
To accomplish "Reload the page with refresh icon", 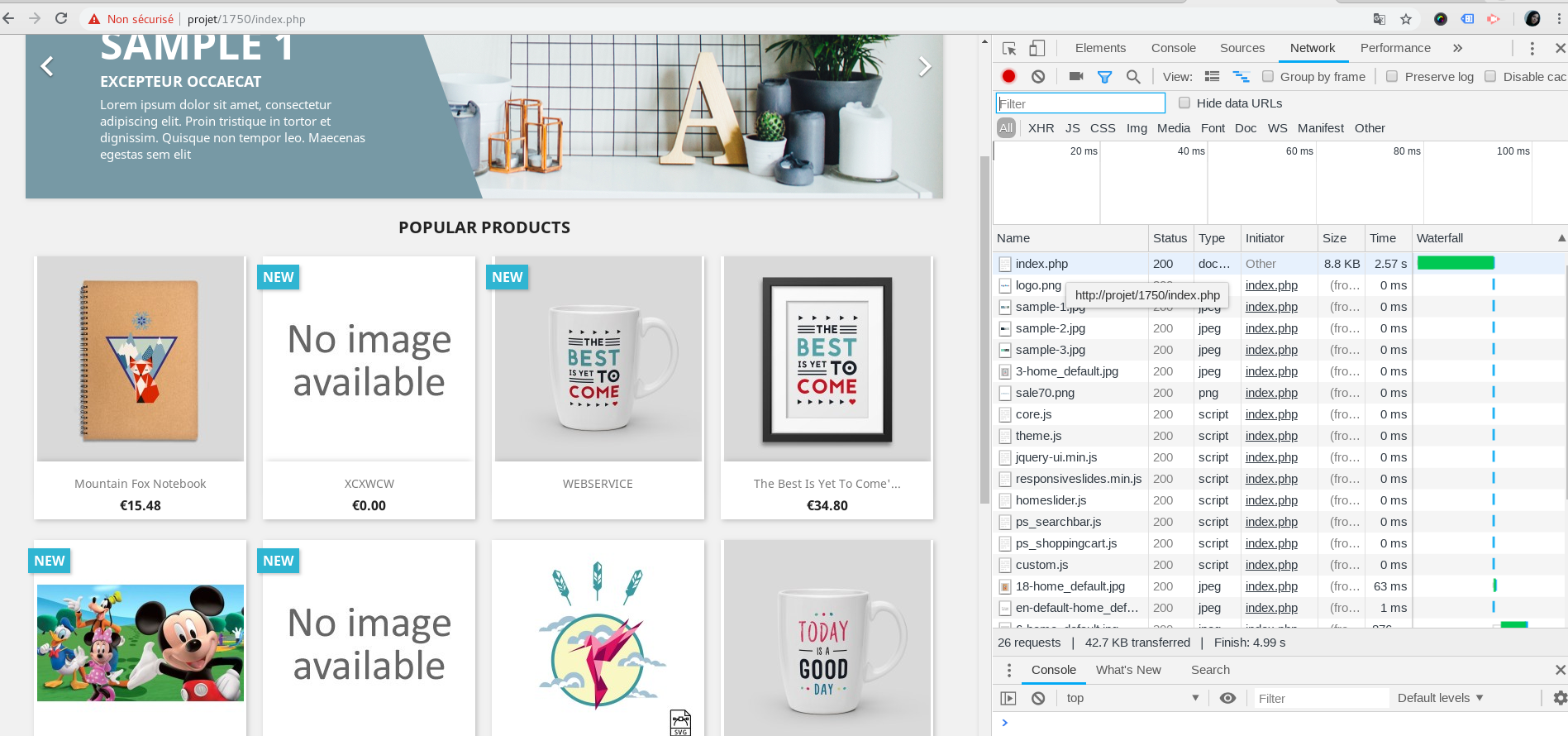I will (x=61, y=18).
